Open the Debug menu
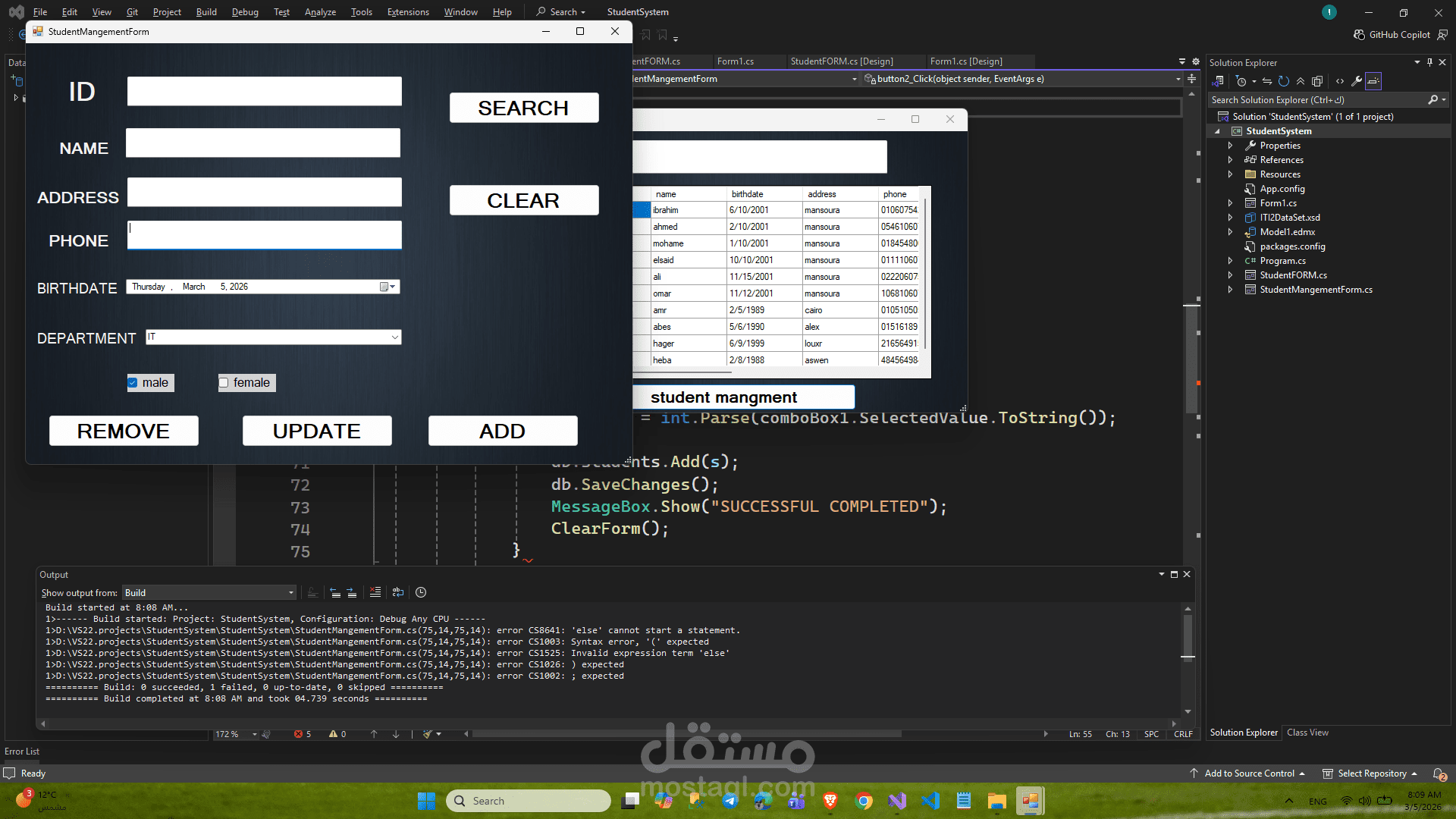Viewport: 1456px width, 819px height. click(244, 12)
